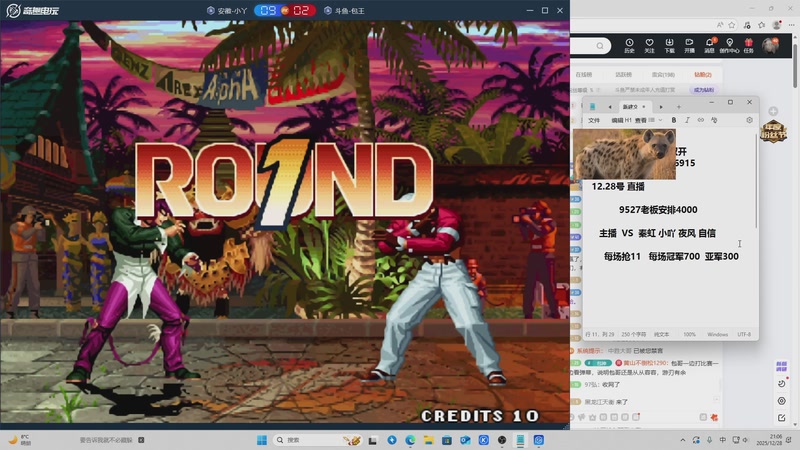Click the tab scroll left arrow in notepad
800x450 pixels.
point(610,107)
